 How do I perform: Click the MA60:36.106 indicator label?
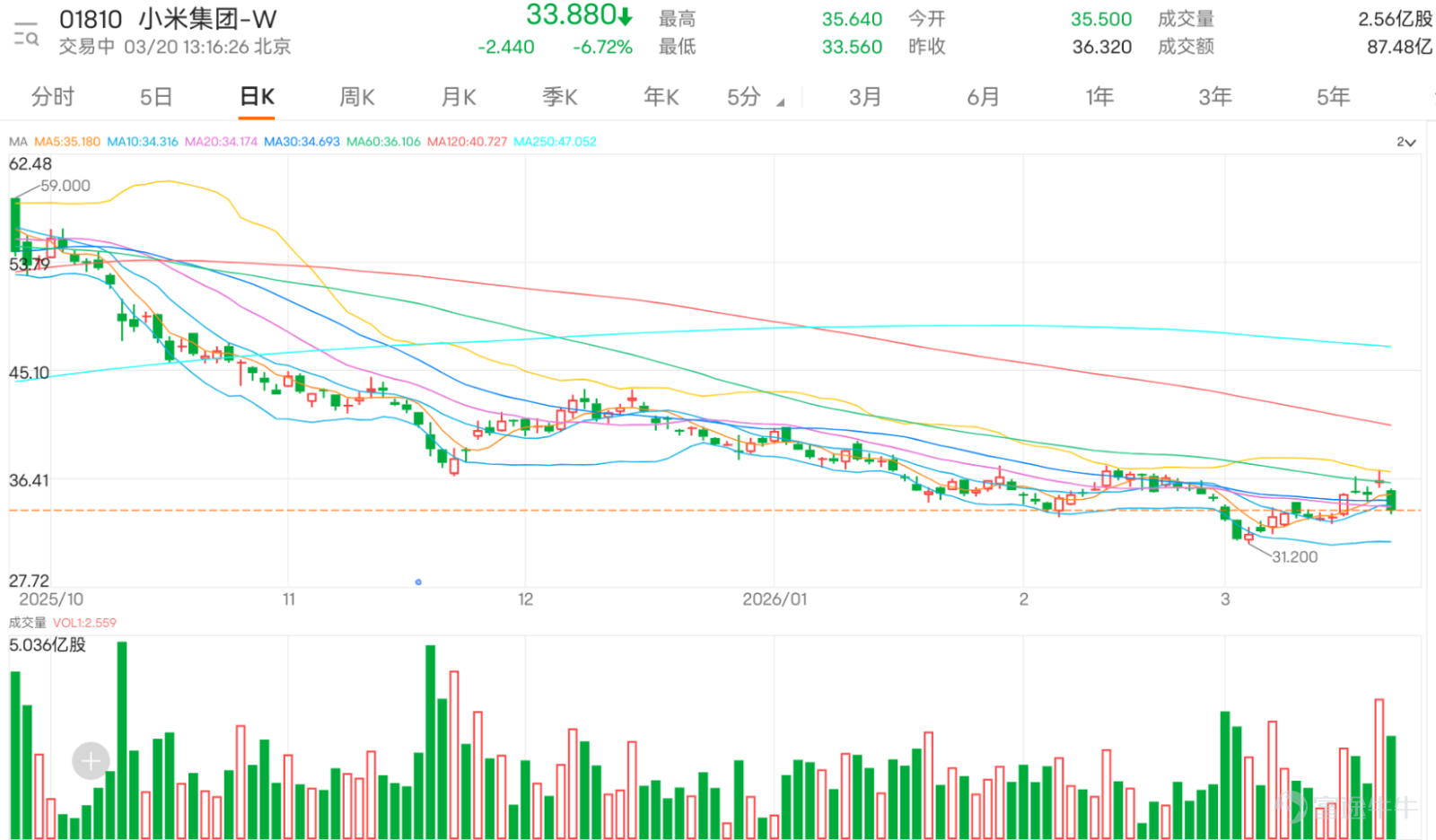(383, 142)
